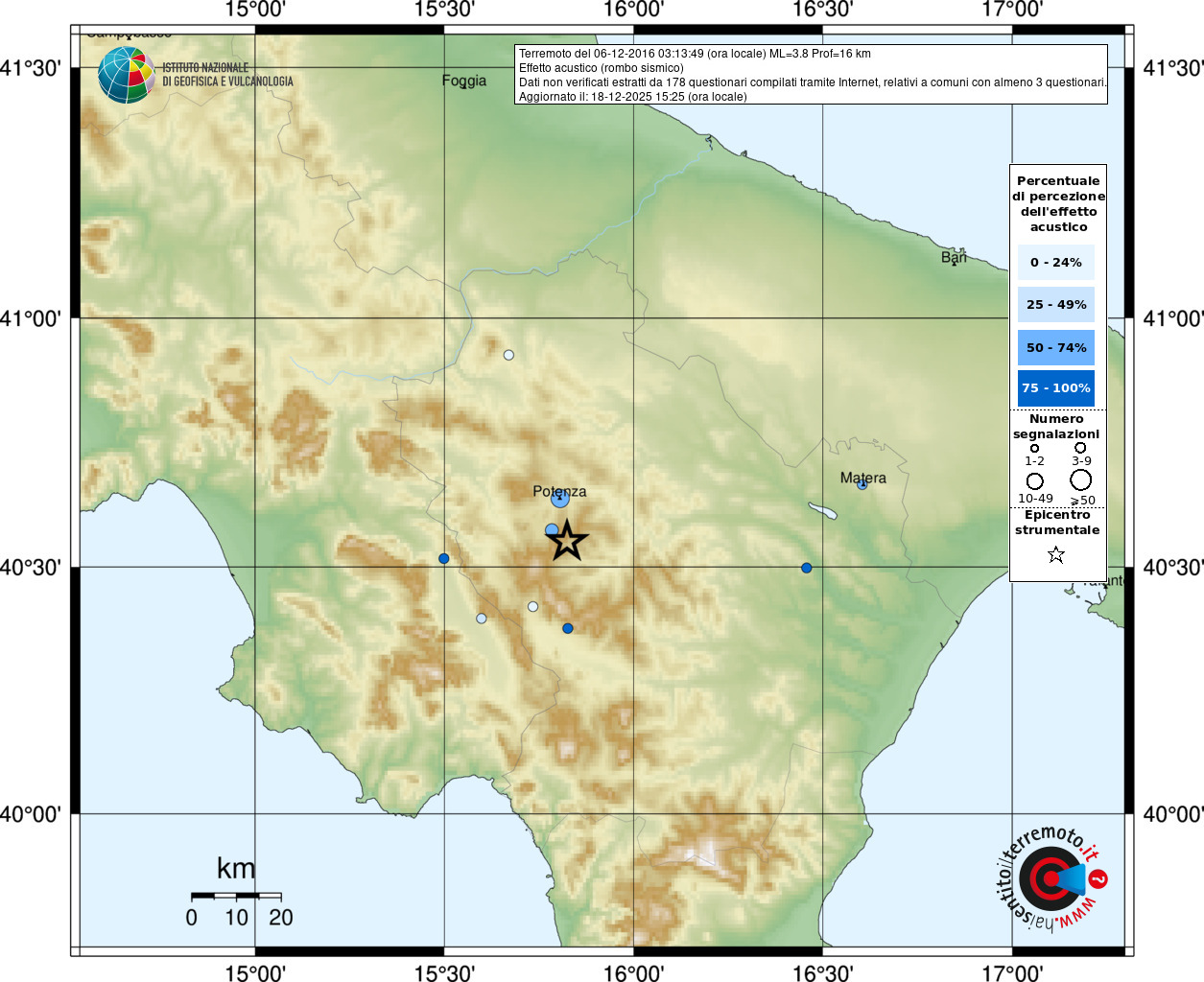Click the 'Aggiornato il: 18-12-2025' line

tap(633, 97)
